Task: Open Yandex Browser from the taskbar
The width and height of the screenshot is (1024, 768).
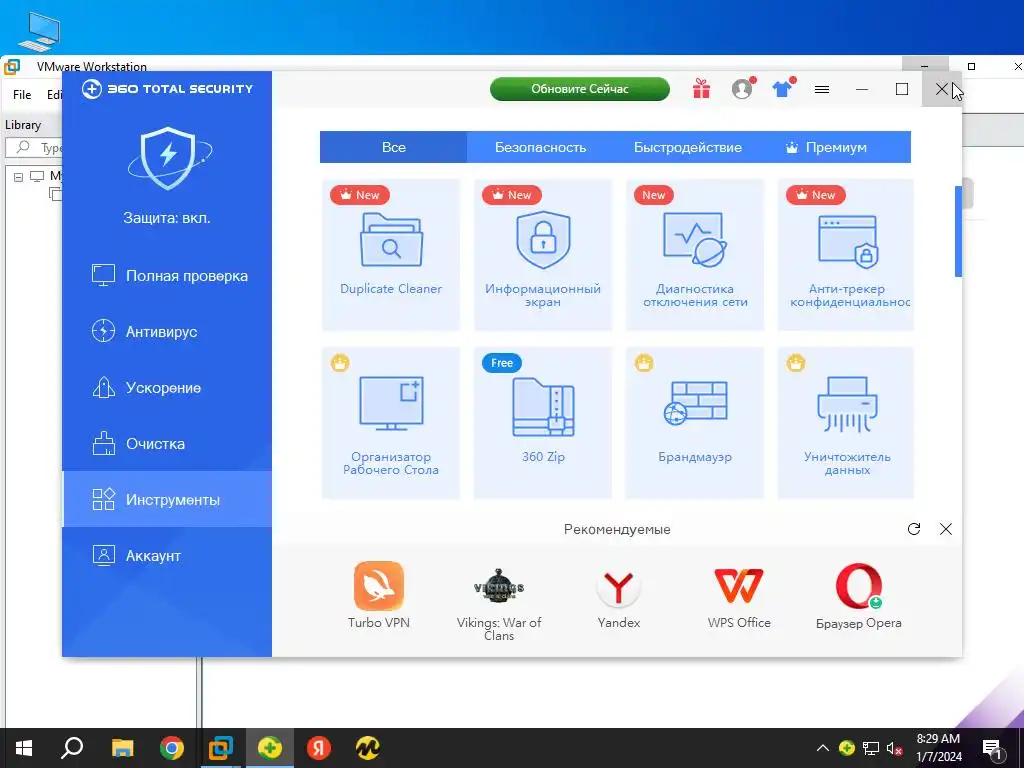Action: [319, 748]
